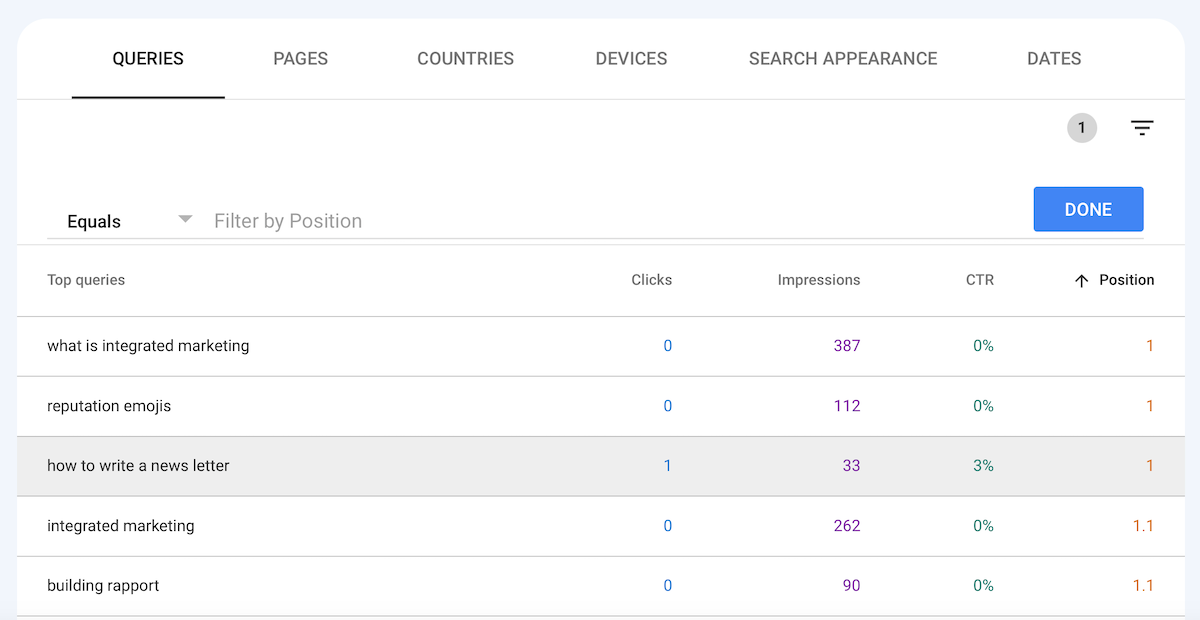This screenshot has width=1200, height=620.
Task: Select query 'how to write a news letter'
Action: point(138,466)
